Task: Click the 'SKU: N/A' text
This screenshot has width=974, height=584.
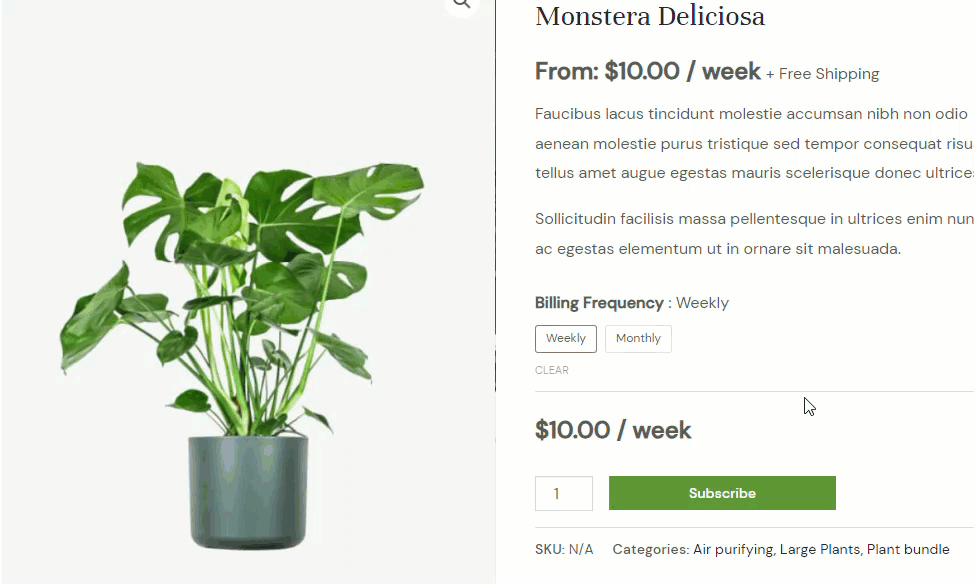Action: [x=564, y=549]
